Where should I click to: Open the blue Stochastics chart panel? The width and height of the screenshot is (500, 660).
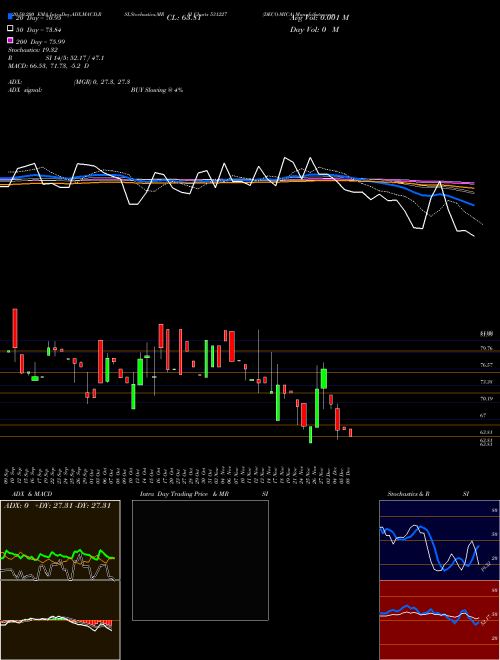pyautogui.click(x=439, y=540)
